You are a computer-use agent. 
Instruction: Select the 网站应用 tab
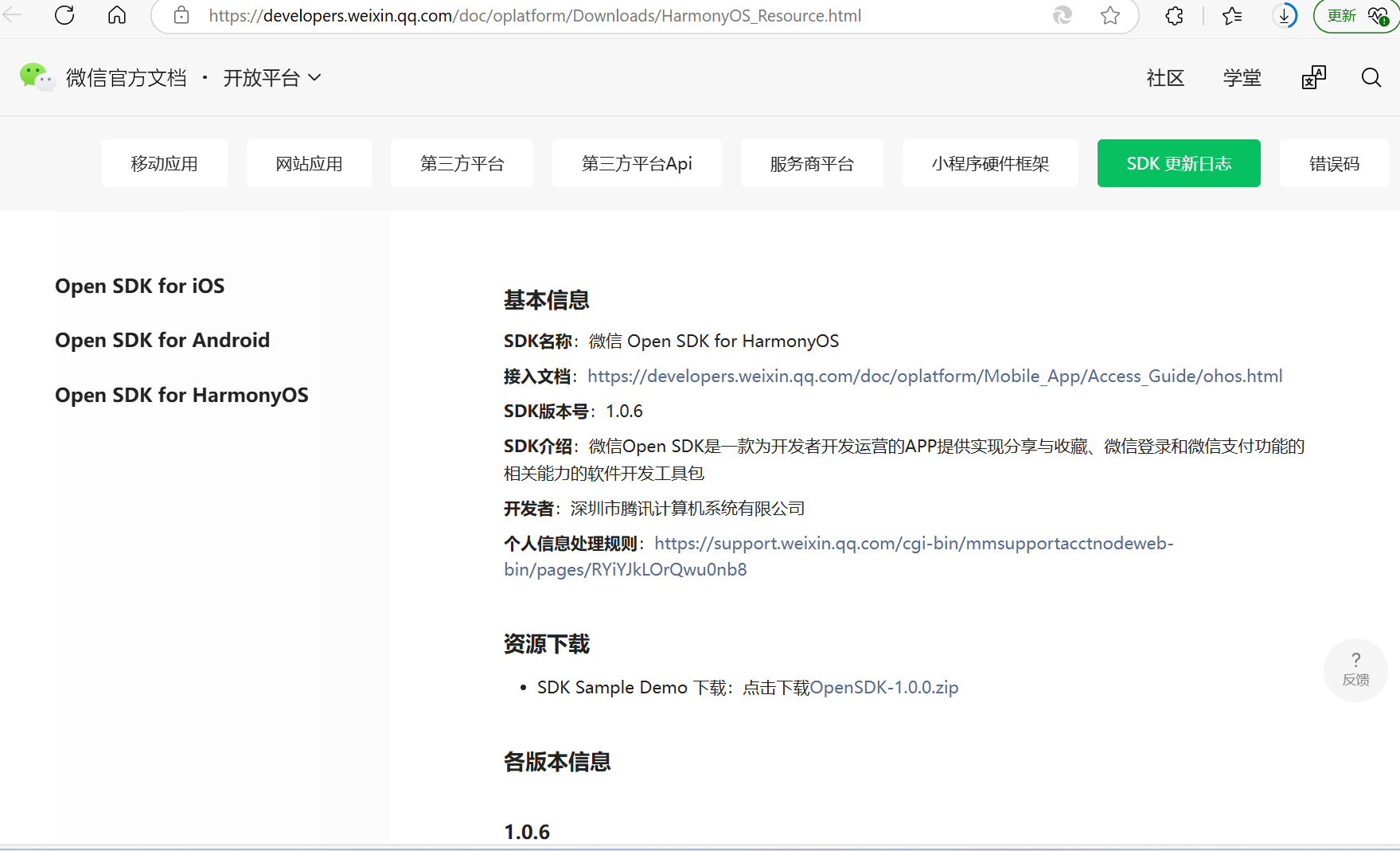coord(309,163)
